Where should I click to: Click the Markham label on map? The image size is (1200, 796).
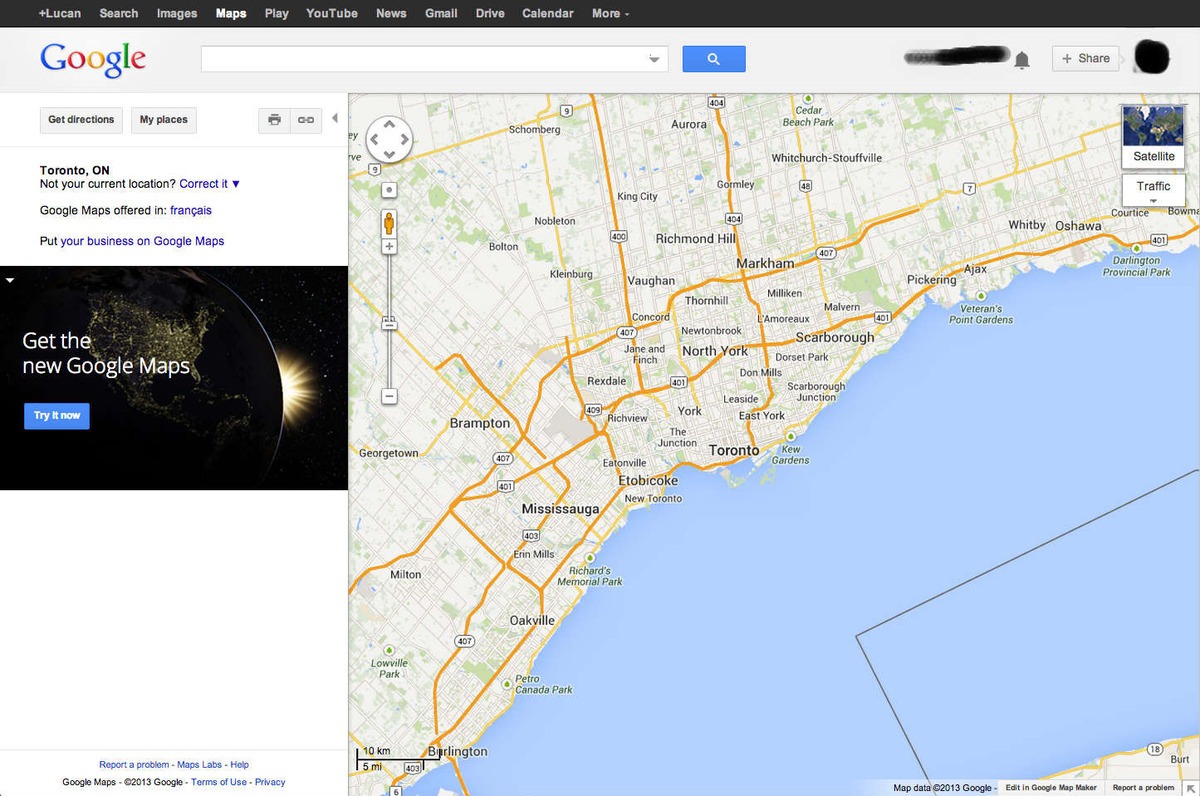(765, 263)
